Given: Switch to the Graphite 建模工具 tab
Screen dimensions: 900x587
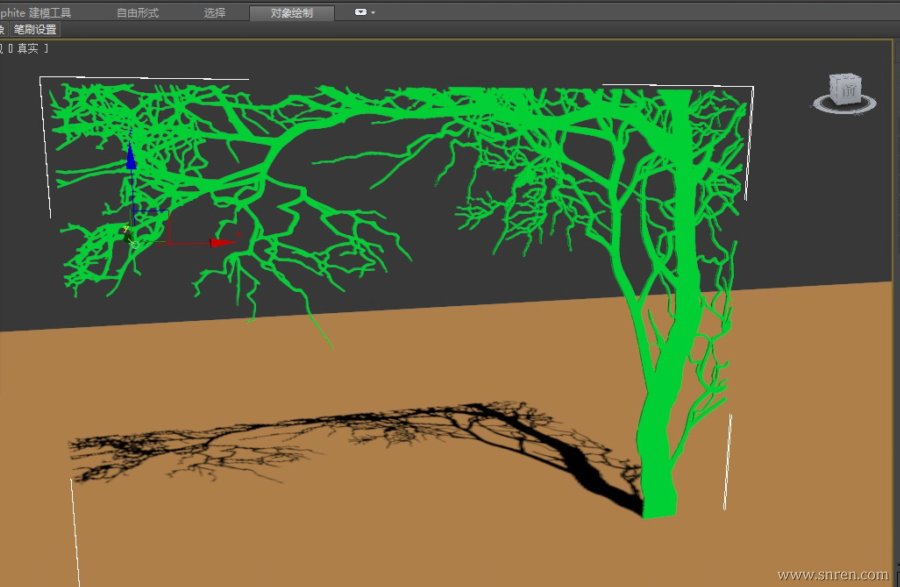Looking at the screenshot, I should (36, 13).
